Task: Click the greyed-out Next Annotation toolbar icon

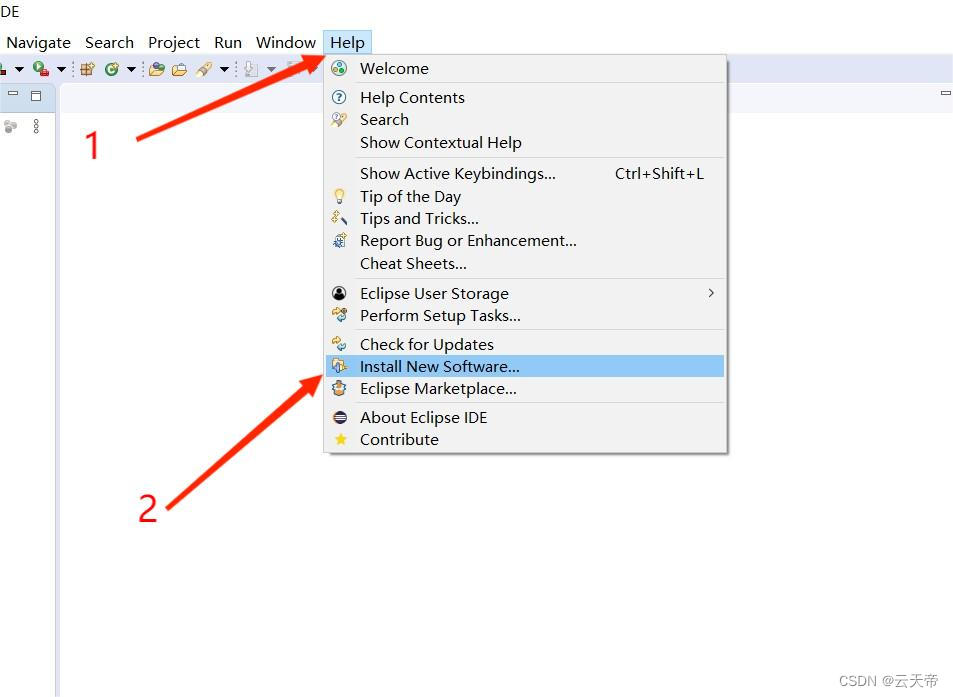Action: 251,69
